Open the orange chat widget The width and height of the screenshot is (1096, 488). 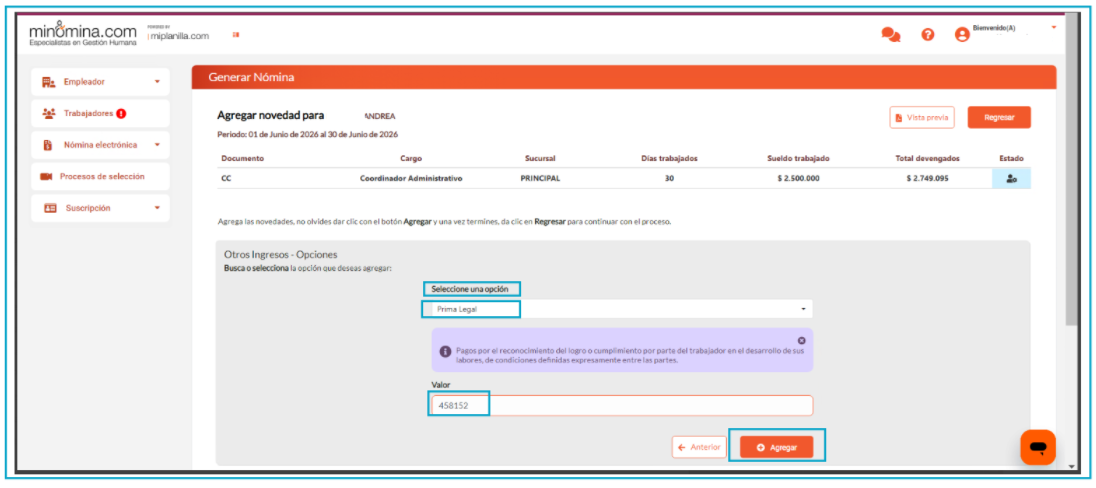click(x=1038, y=447)
